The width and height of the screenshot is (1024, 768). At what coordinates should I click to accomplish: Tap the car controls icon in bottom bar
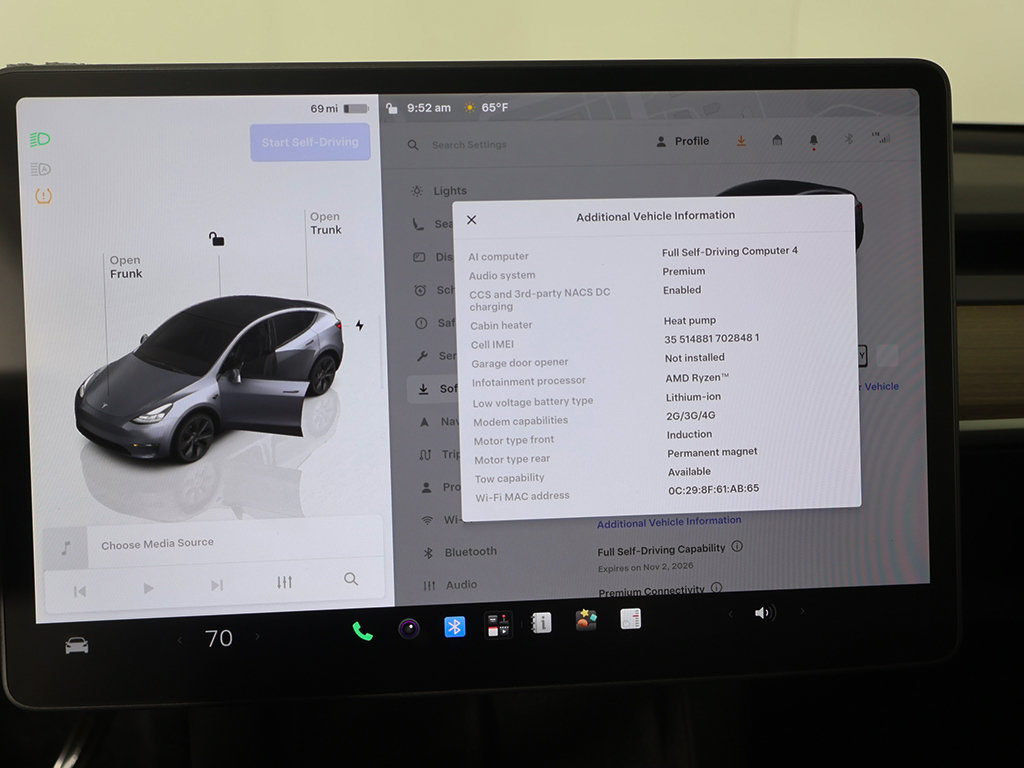click(76, 645)
